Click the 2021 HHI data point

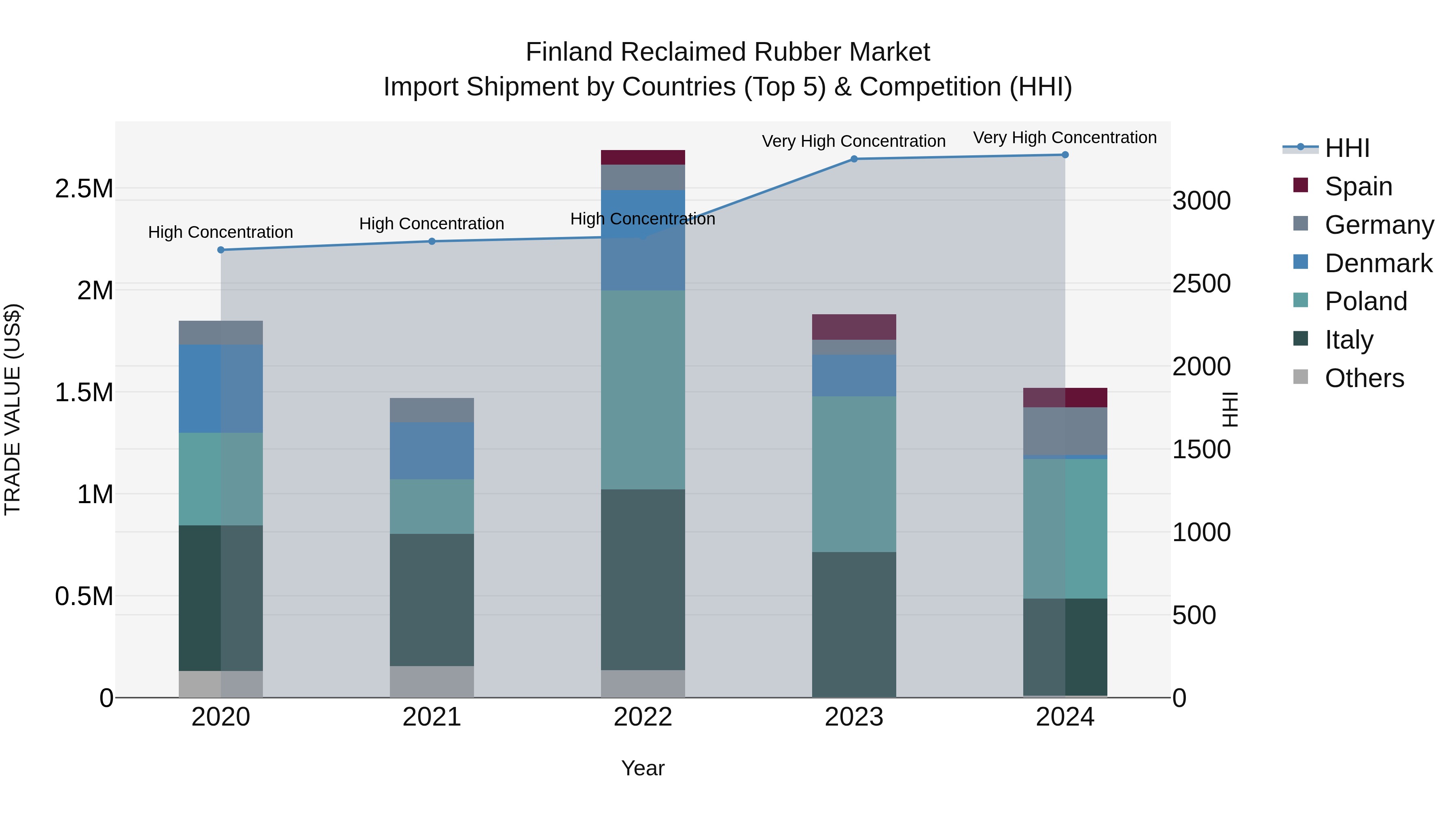click(x=432, y=241)
